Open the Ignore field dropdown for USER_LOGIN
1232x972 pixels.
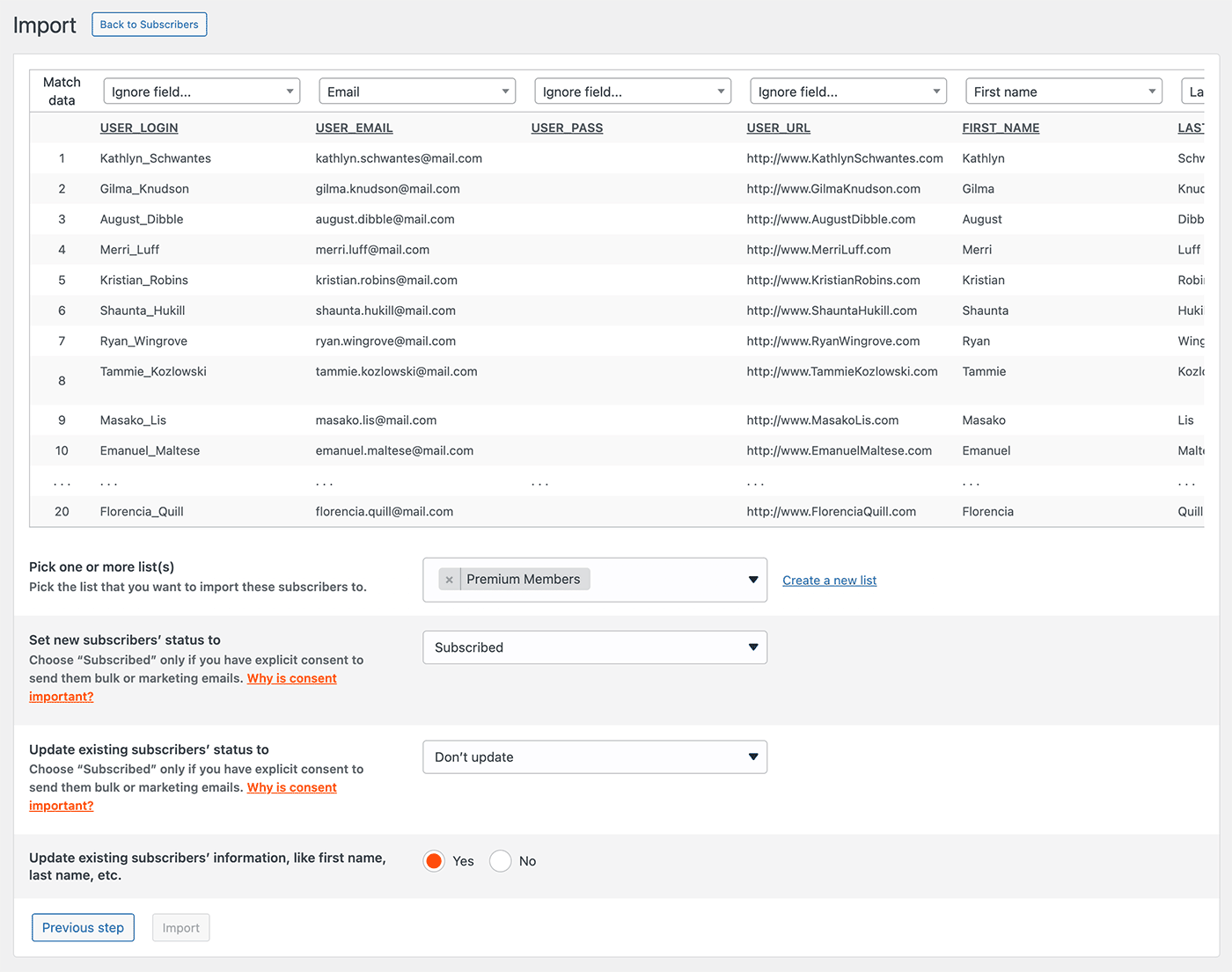(x=289, y=91)
